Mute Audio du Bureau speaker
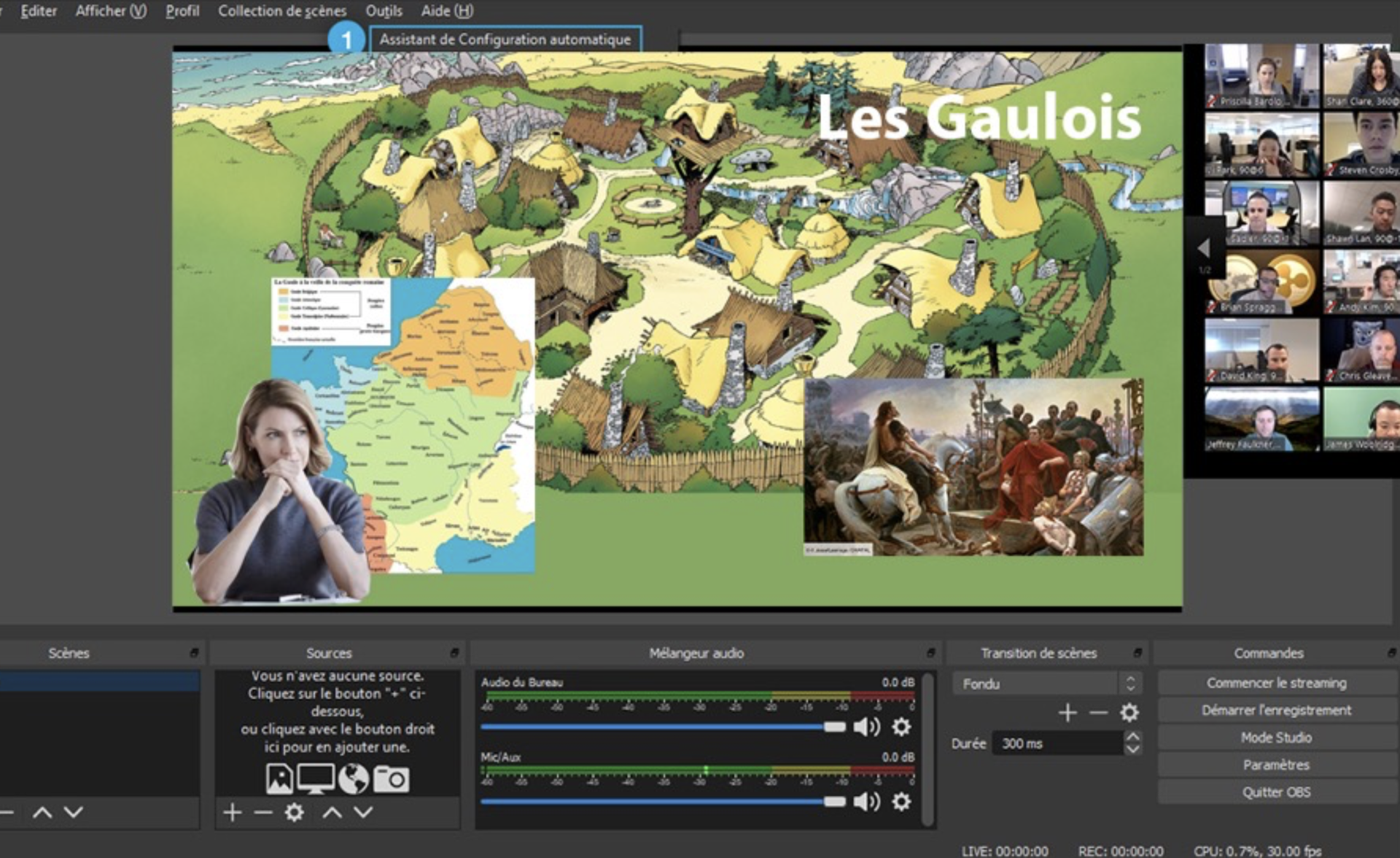This screenshot has height=858, width=1400. pos(867,727)
